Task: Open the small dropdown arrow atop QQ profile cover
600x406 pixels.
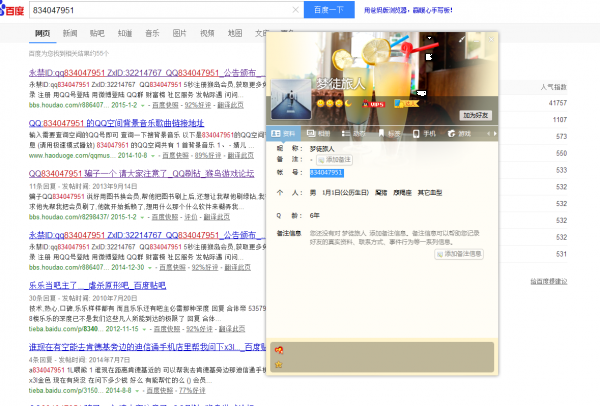Action: click(x=429, y=38)
